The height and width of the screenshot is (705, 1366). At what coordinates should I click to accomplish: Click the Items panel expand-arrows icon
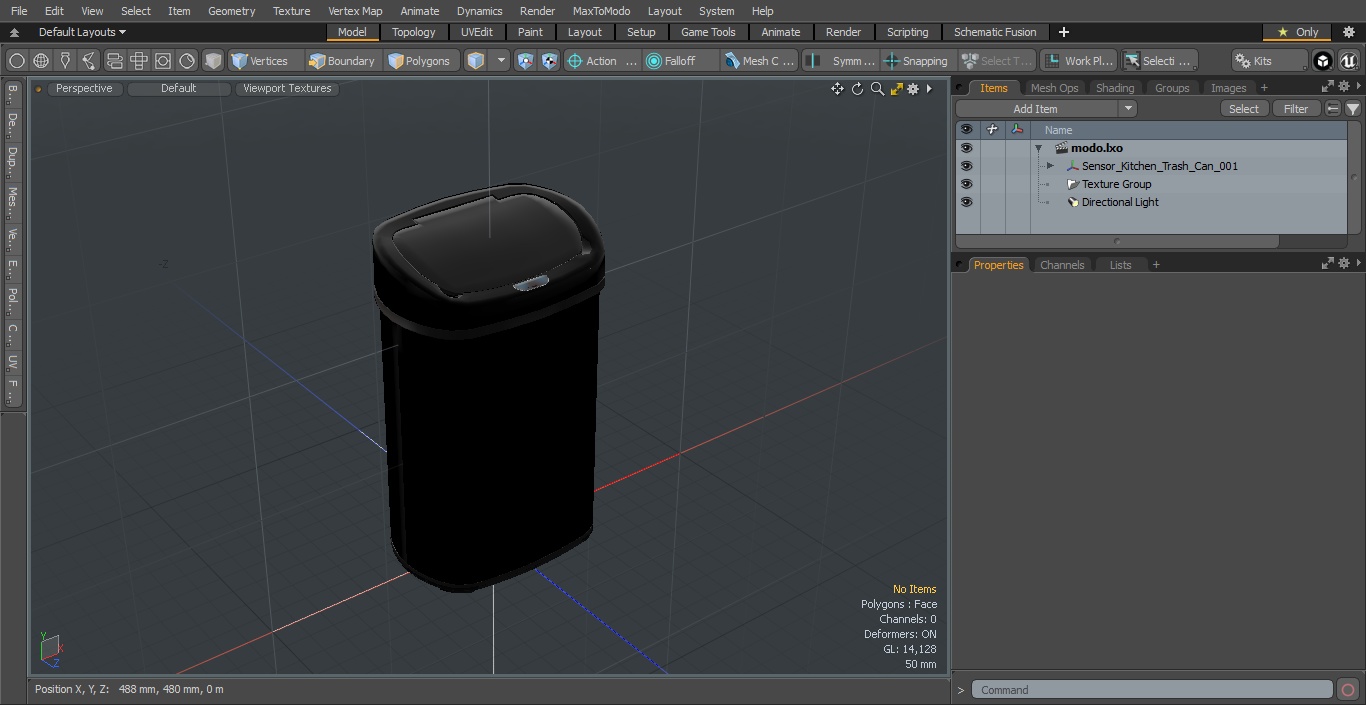(1328, 87)
